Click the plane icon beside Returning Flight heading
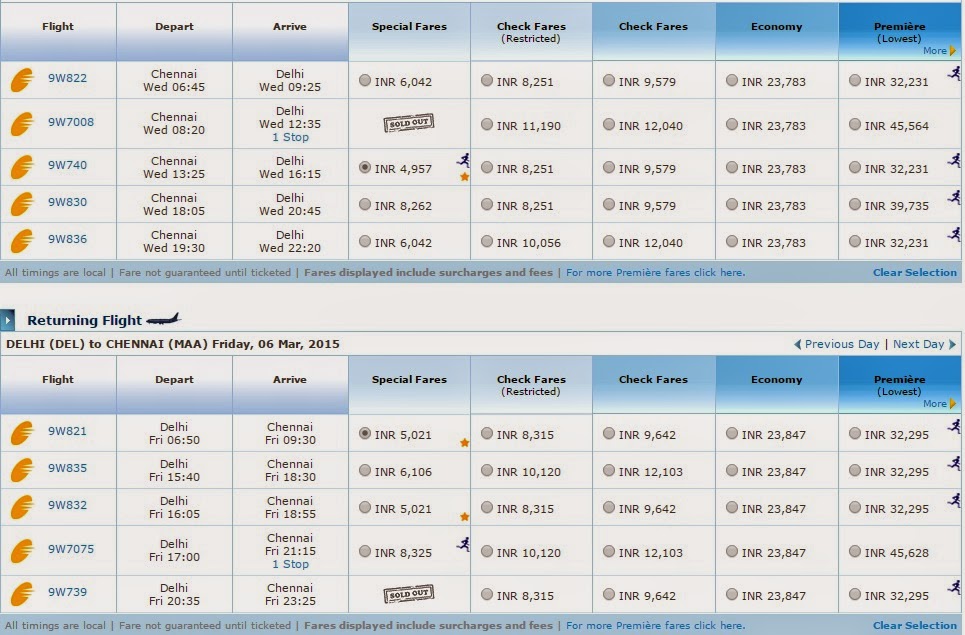Image resolution: width=965 pixels, height=635 pixels. (164, 319)
